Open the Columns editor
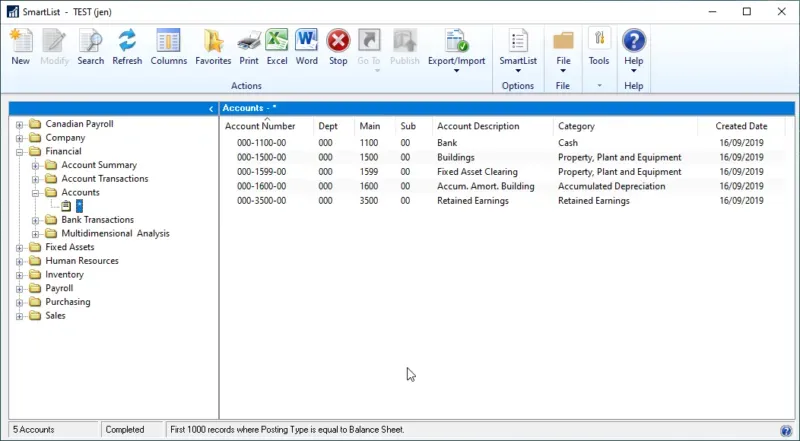Screen dimensions: 800x441 [169, 47]
